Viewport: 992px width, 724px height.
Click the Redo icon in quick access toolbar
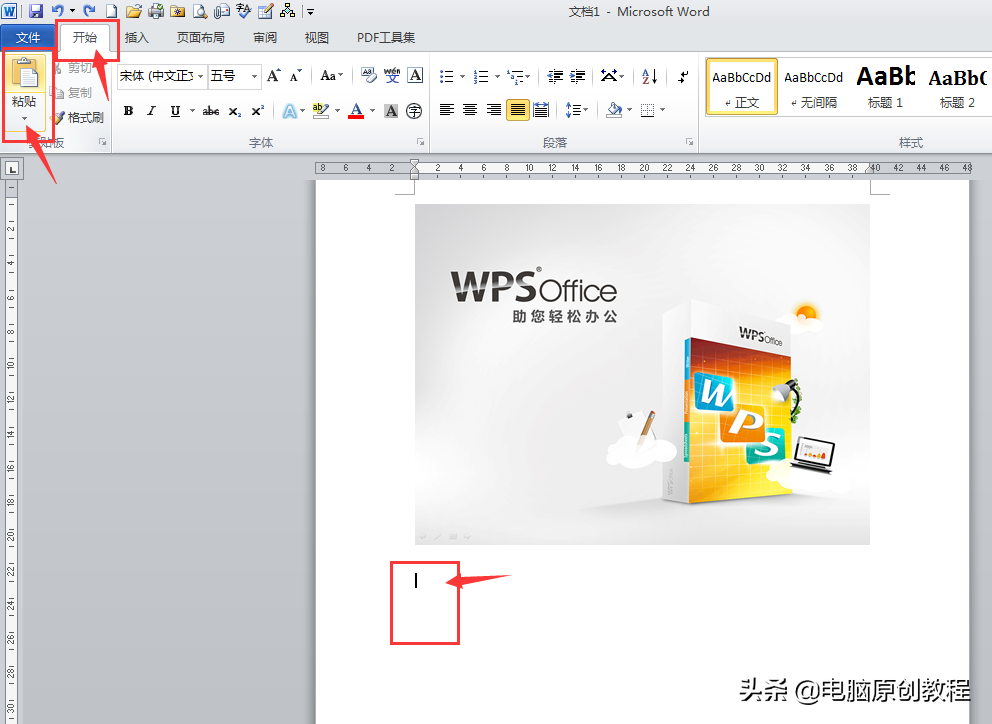[89, 11]
